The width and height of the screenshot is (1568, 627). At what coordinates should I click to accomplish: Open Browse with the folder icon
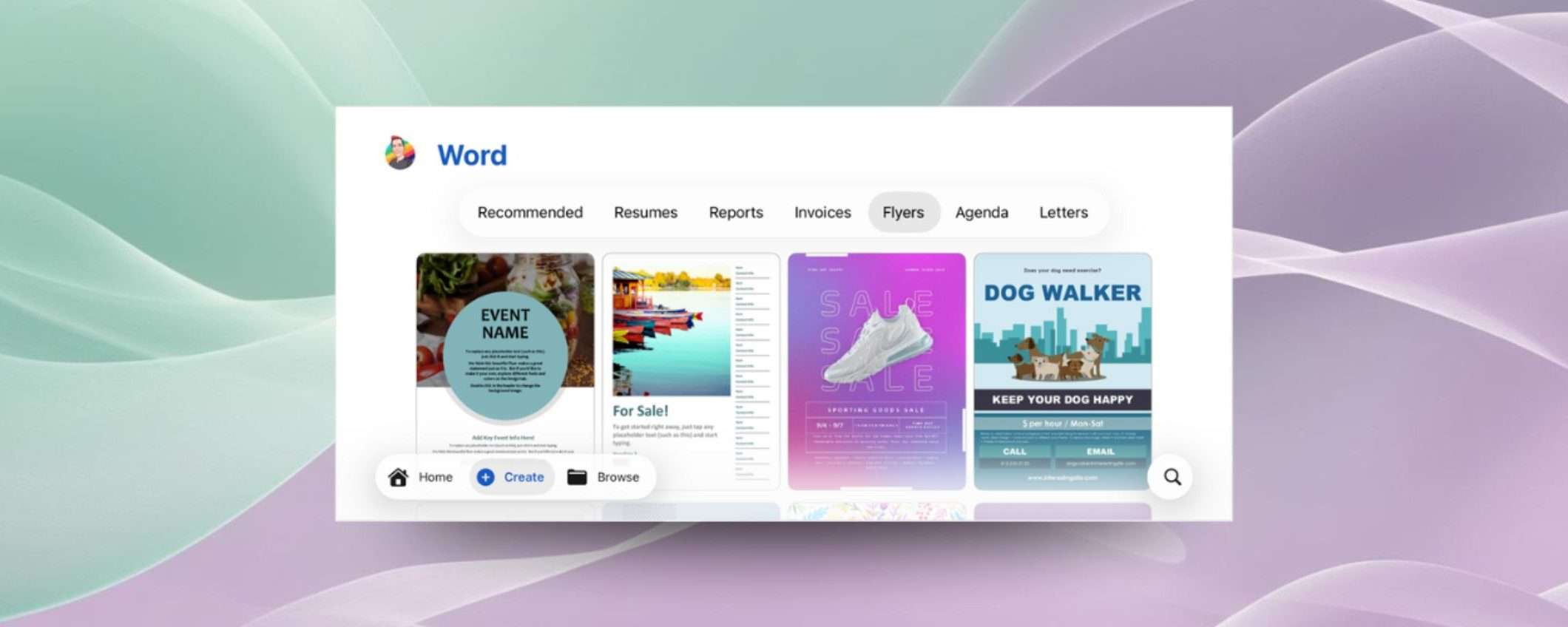[577, 478]
